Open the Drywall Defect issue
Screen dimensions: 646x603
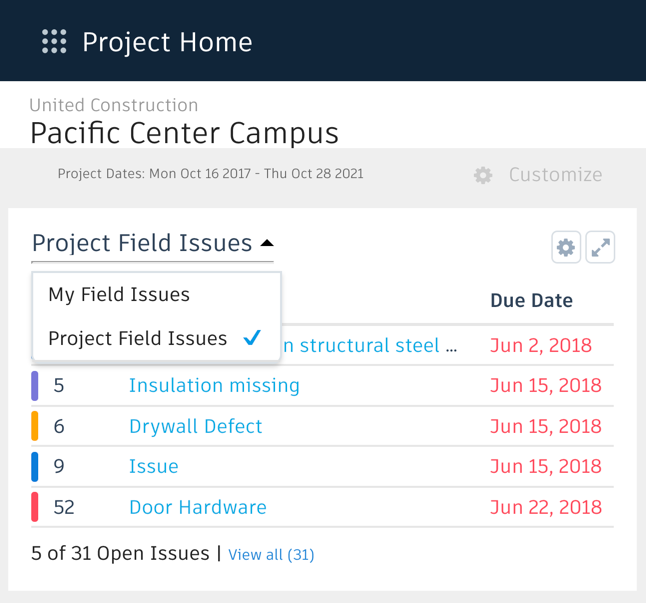(x=196, y=426)
